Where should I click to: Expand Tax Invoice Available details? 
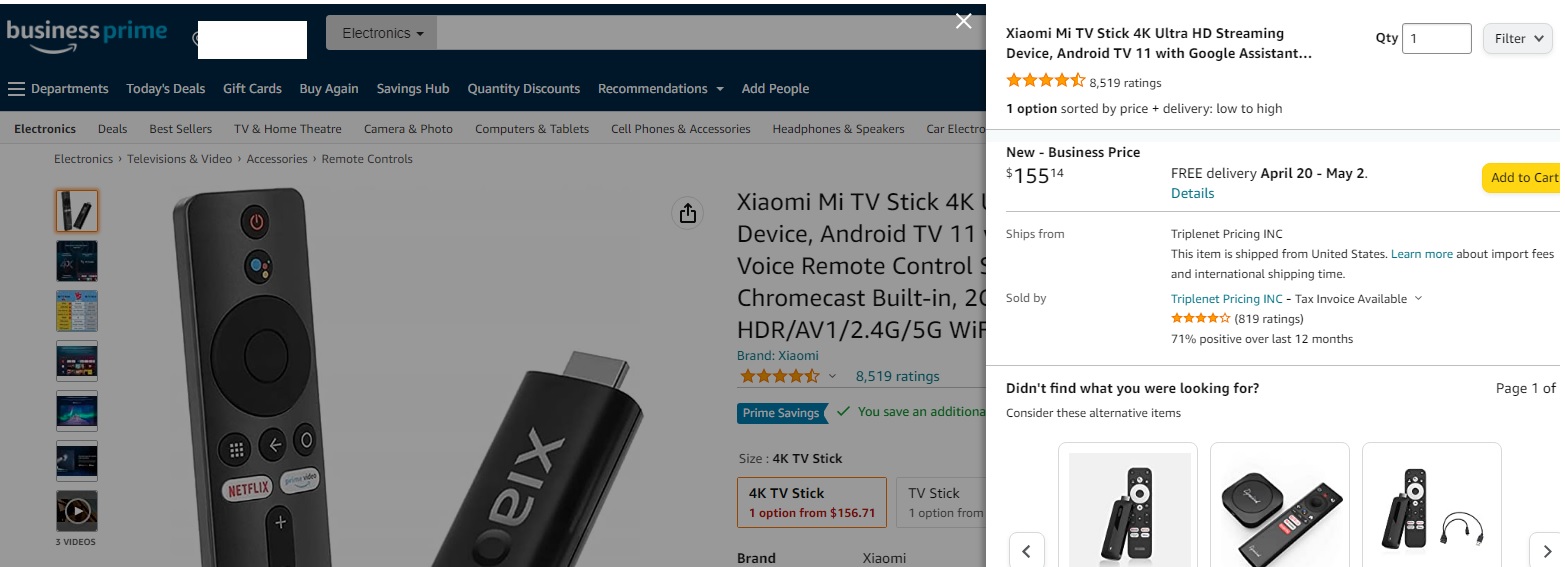tap(1418, 299)
